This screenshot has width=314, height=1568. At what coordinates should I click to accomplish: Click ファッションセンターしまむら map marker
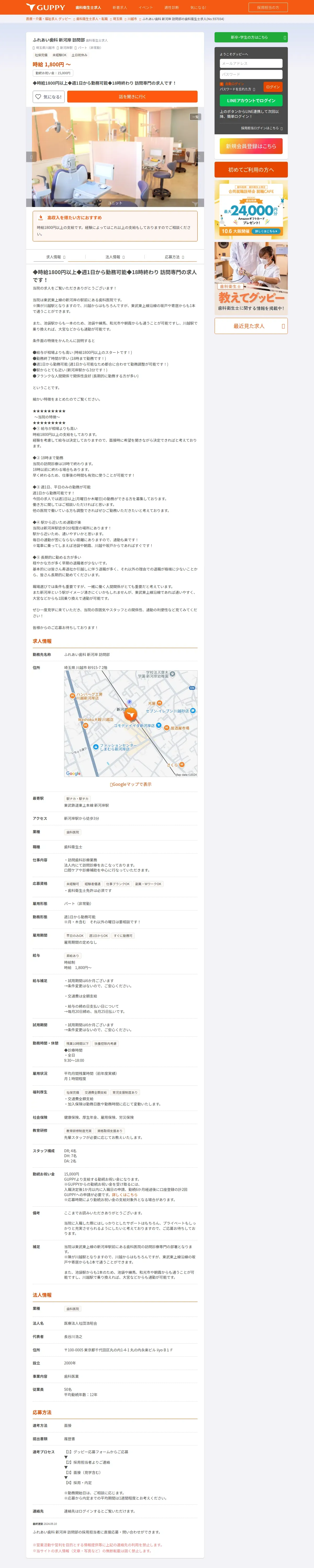click(x=96, y=747)
